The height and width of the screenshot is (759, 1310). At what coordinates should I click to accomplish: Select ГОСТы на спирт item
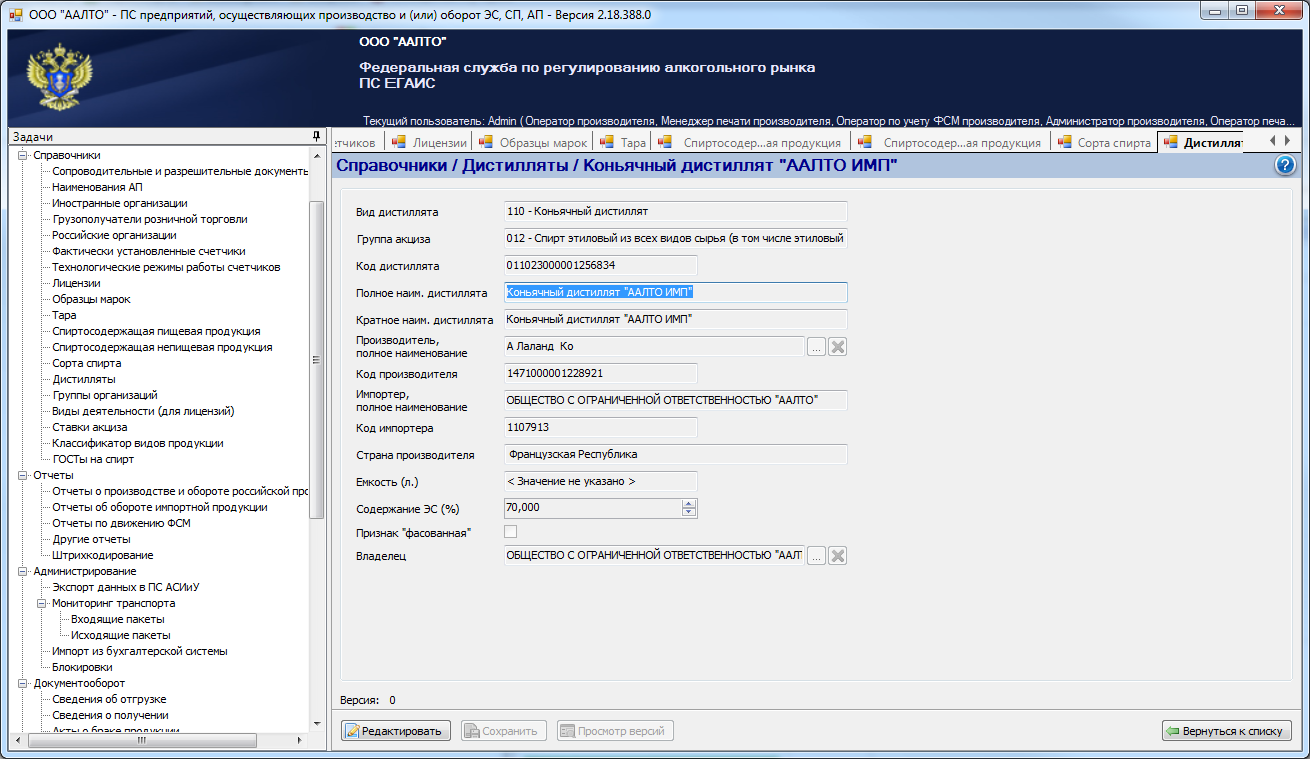point(93,459)
